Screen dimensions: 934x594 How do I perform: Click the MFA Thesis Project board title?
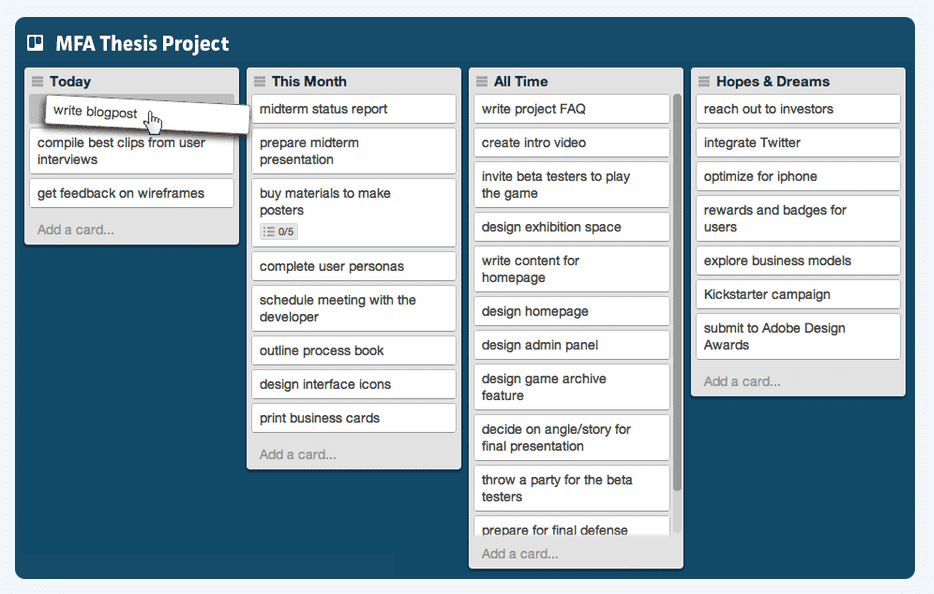(142, 44)
